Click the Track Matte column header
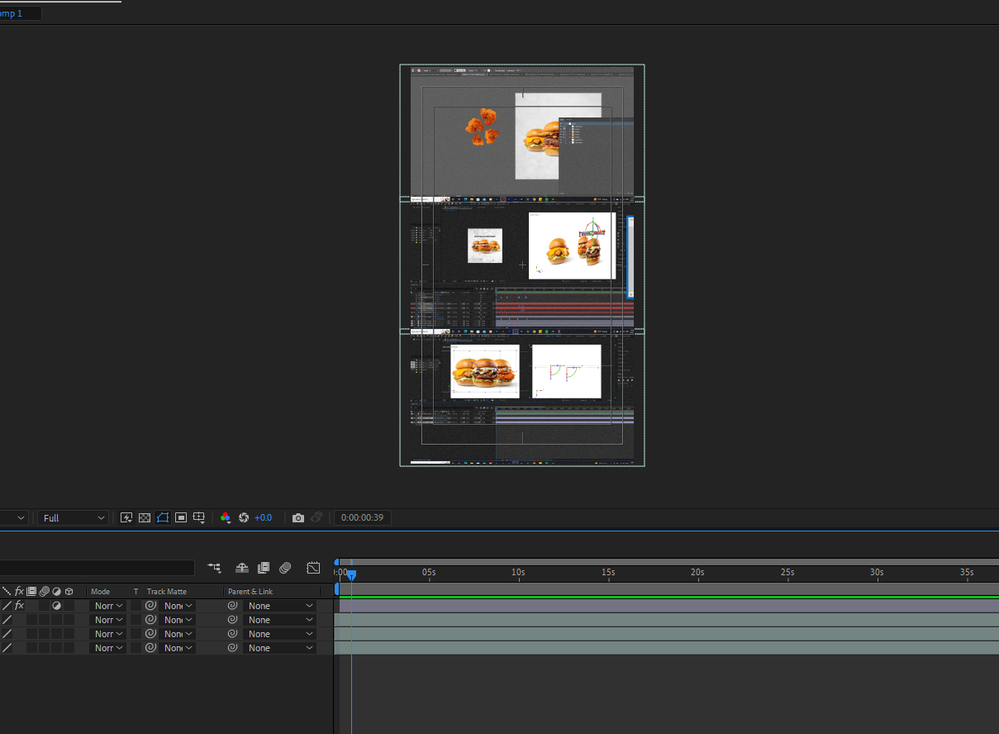Screen dimensions: 999x734 pos(166,591)
